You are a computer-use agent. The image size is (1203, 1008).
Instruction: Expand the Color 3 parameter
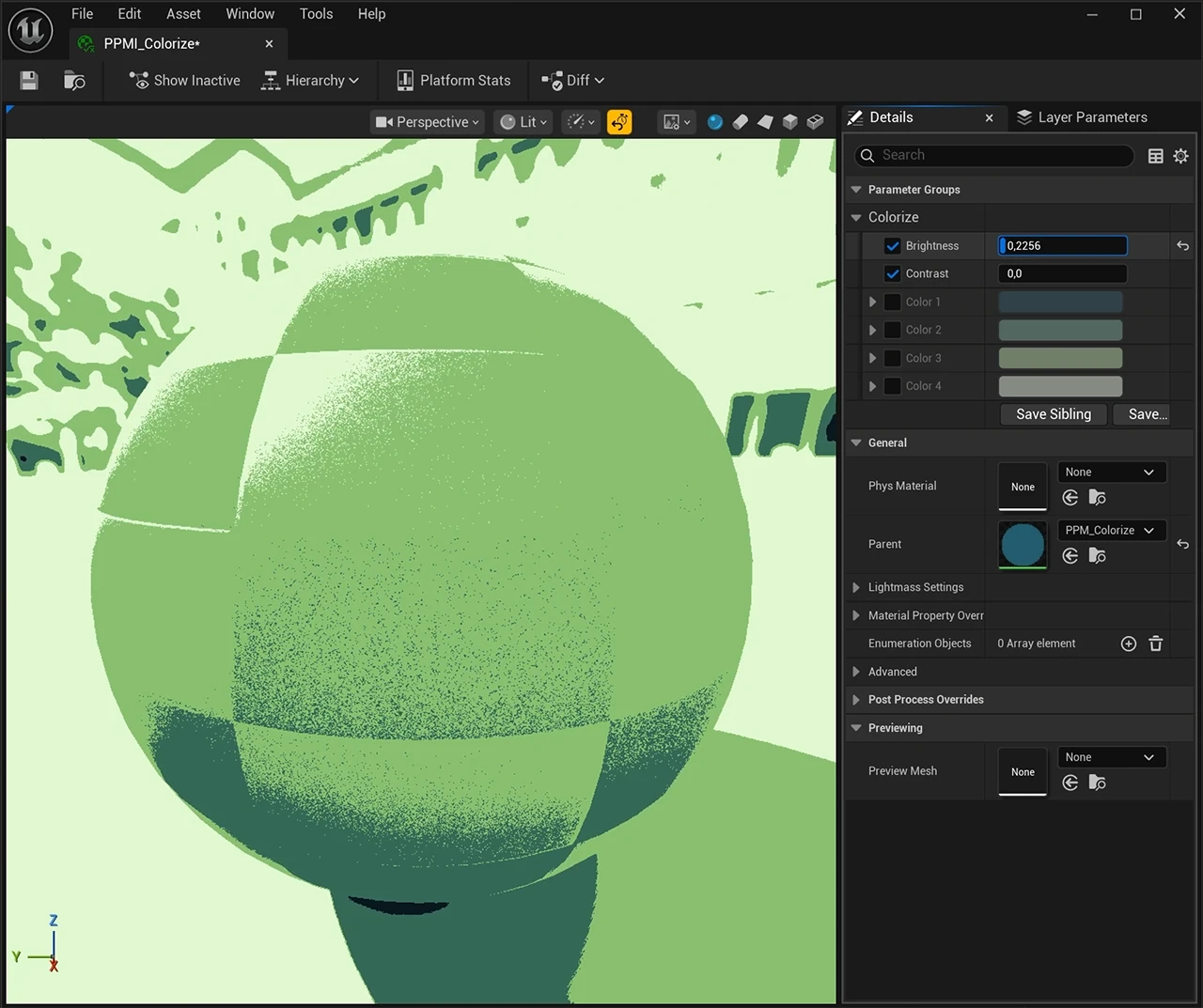point(873,358)
